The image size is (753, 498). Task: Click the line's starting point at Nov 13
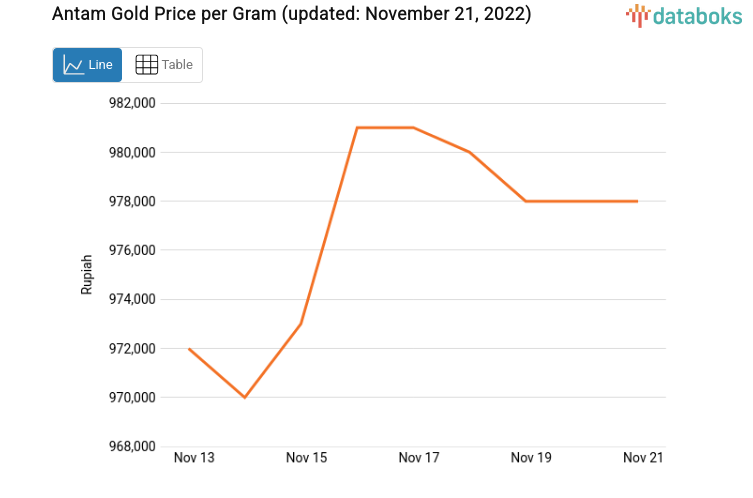pyautogui.click(x=189, y=349)
